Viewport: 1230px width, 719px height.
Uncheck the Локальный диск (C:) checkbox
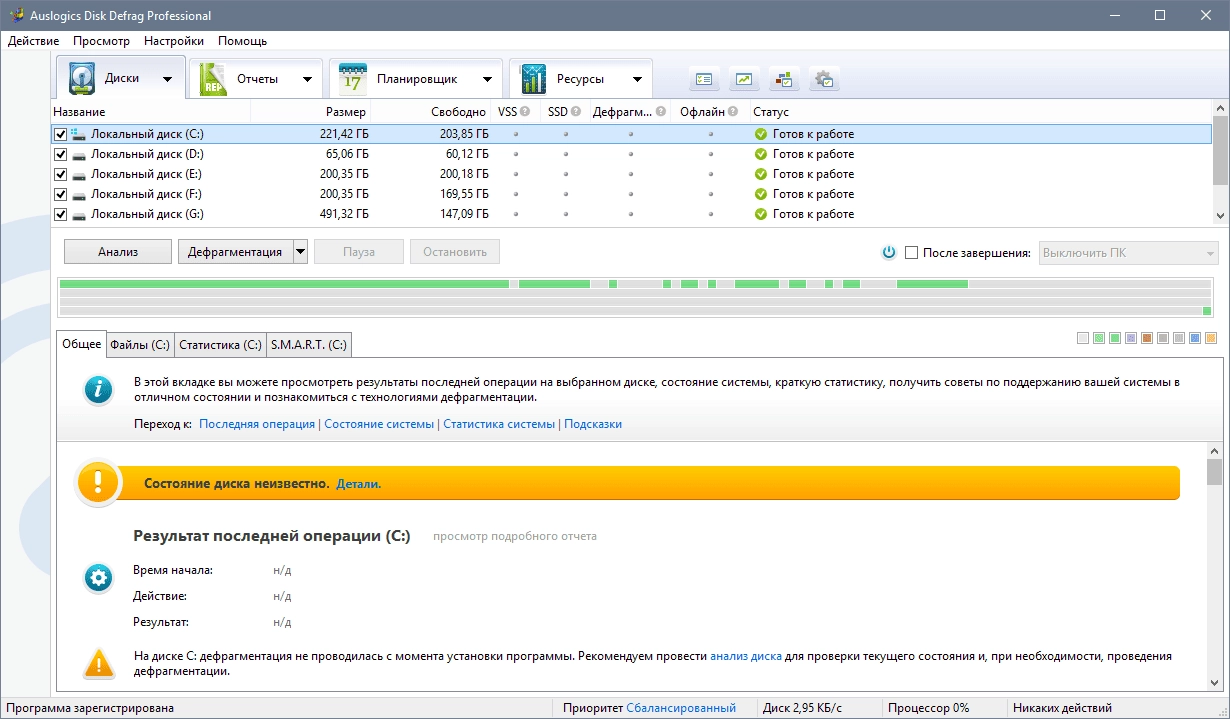61,134
